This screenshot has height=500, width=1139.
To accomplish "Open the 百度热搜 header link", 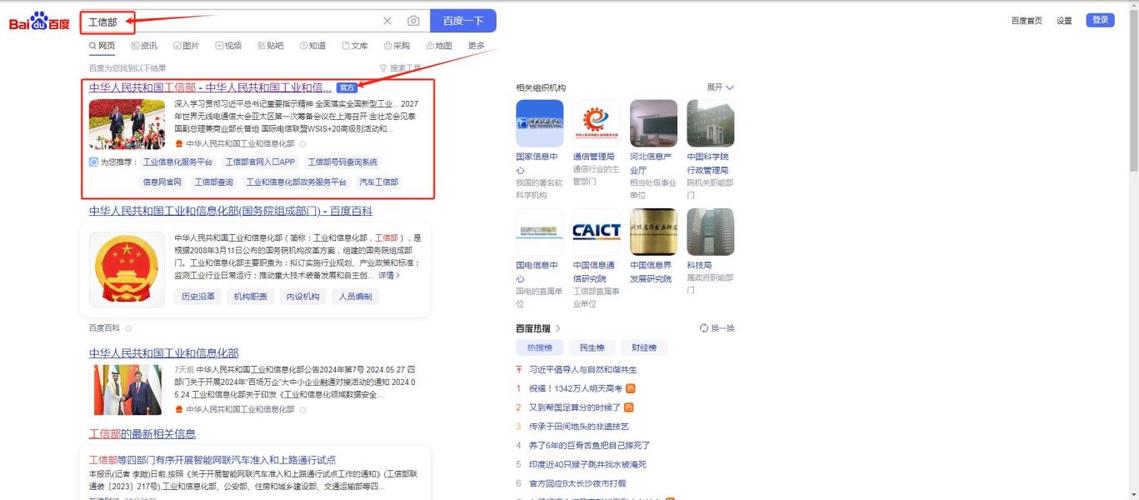I will [538, 328].
